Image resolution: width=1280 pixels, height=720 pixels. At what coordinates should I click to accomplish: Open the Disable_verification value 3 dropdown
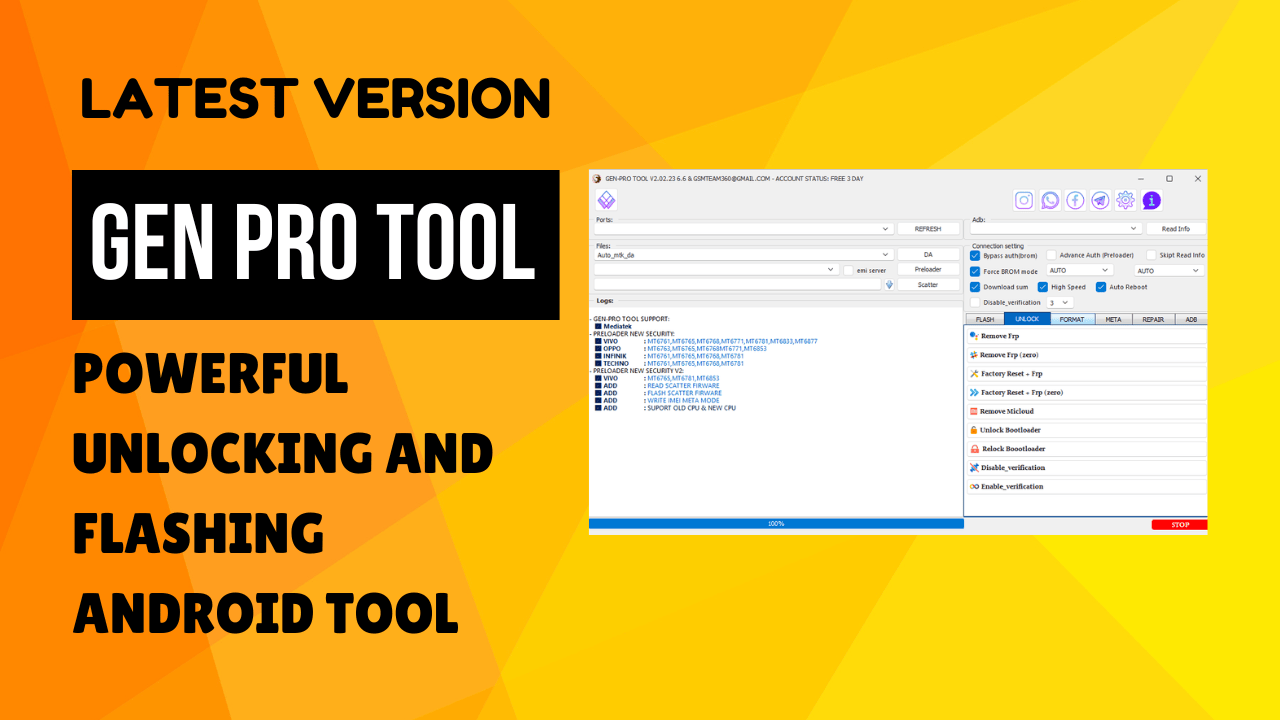click(1059, 302)
